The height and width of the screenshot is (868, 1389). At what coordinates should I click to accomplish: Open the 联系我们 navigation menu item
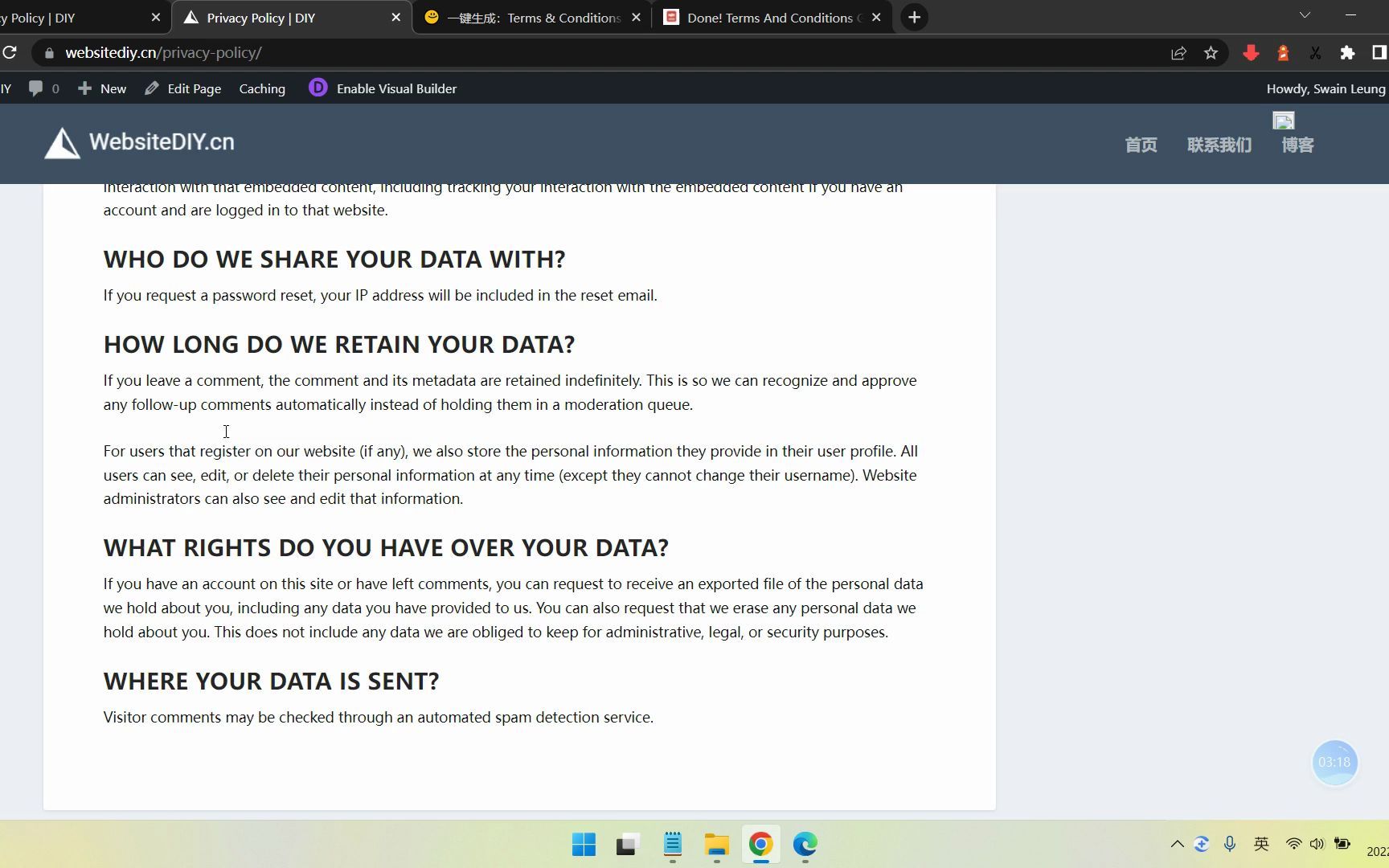point(1219,145)
